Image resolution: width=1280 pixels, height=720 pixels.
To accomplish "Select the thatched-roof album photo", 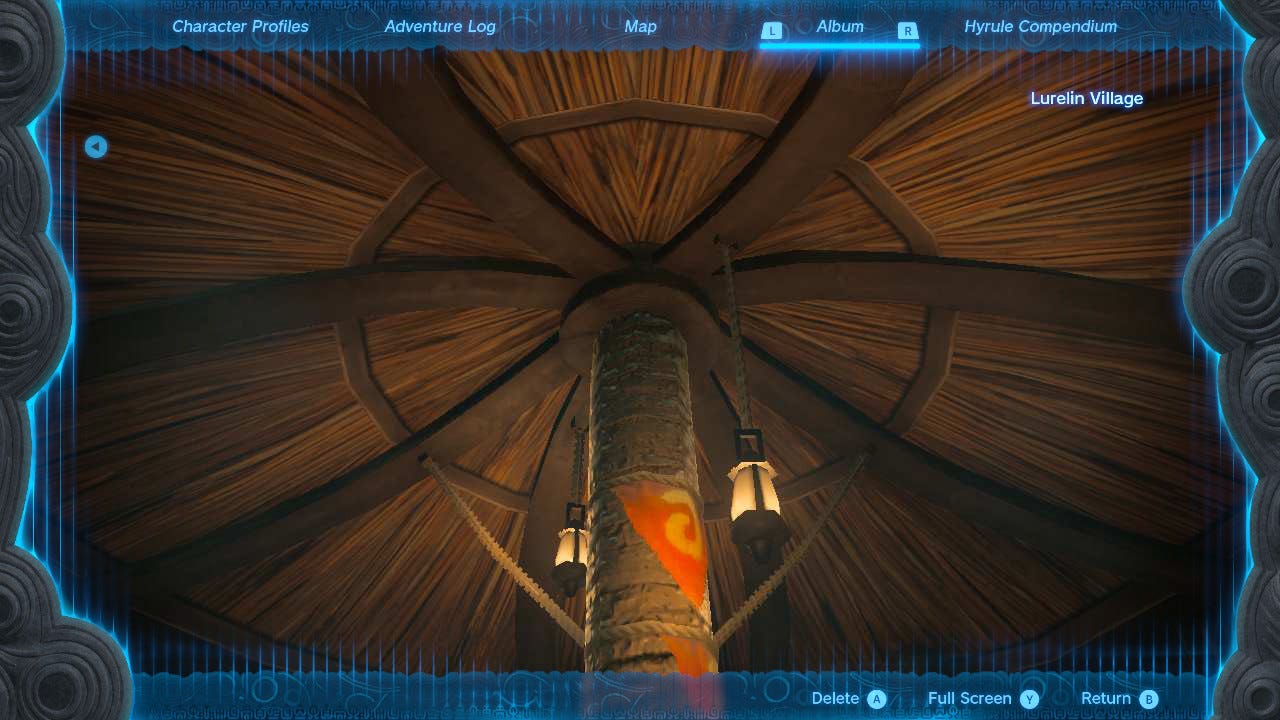I will coord(640,360).
